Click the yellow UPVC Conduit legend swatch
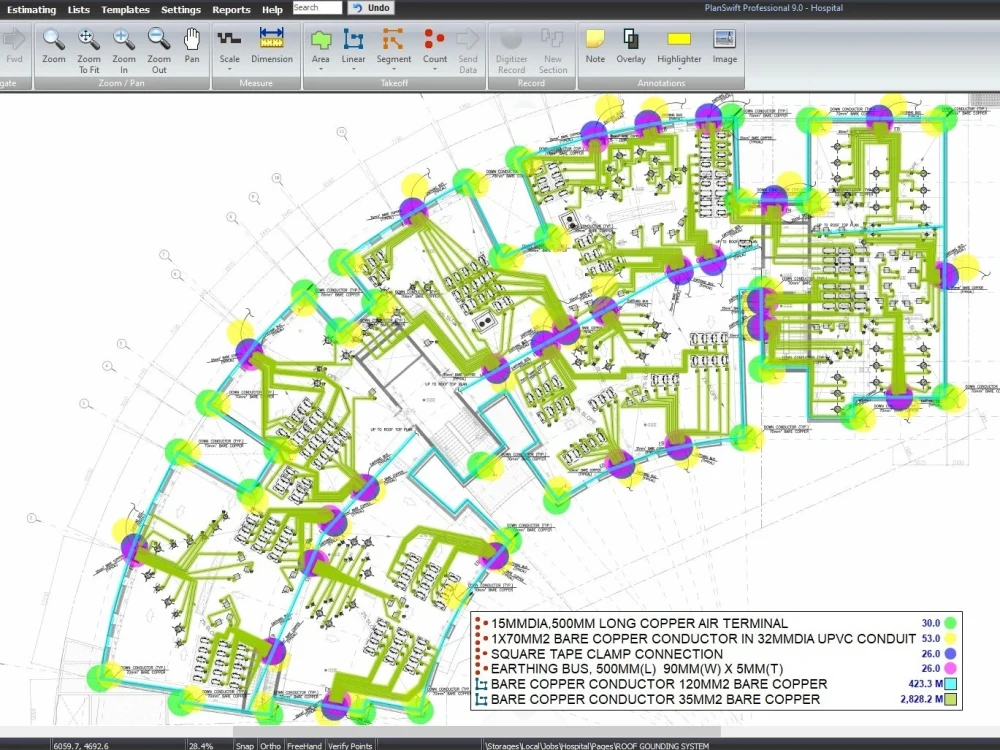 point(950,638)
